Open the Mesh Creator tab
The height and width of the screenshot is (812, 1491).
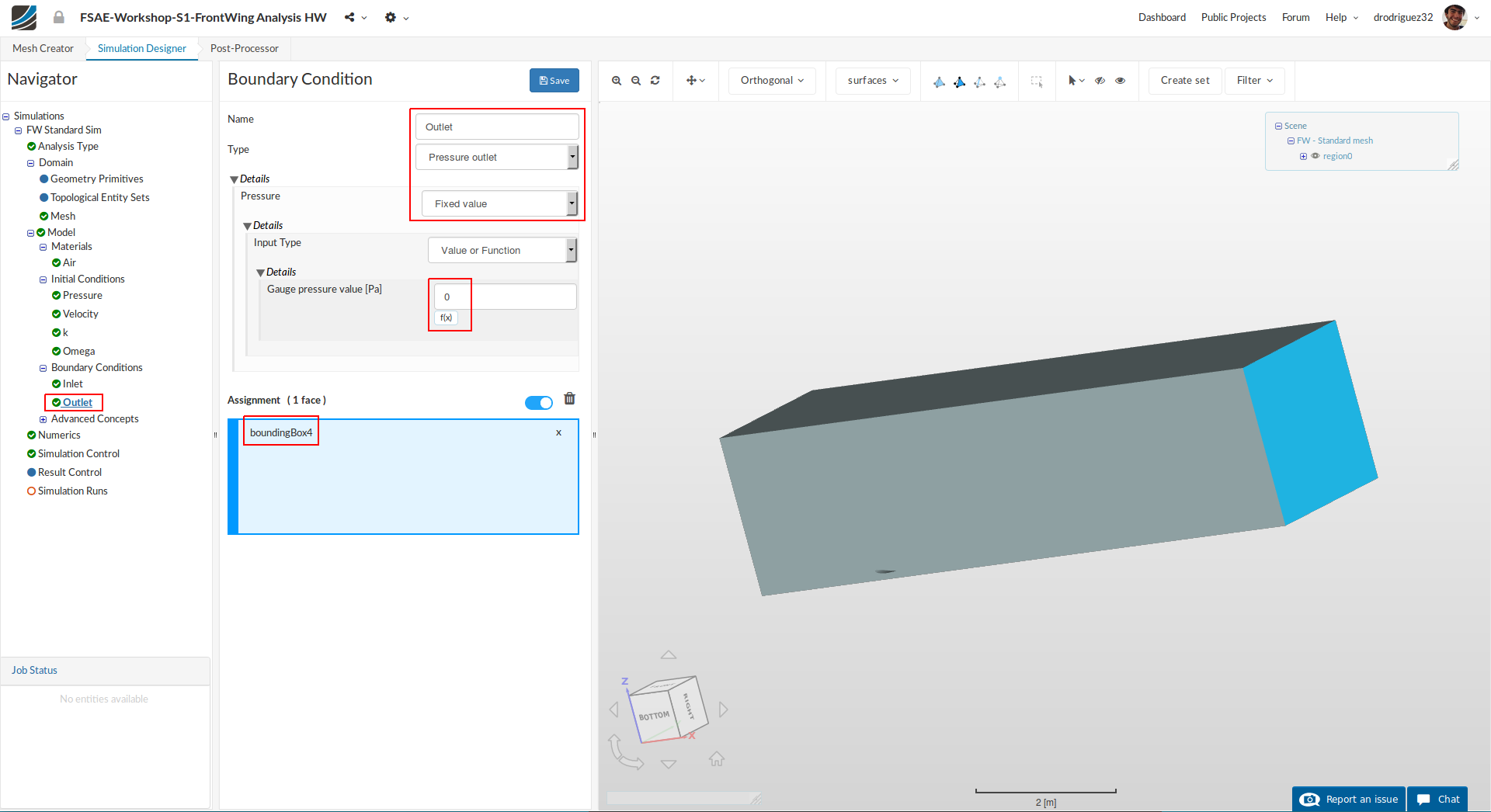pos(43,48)
